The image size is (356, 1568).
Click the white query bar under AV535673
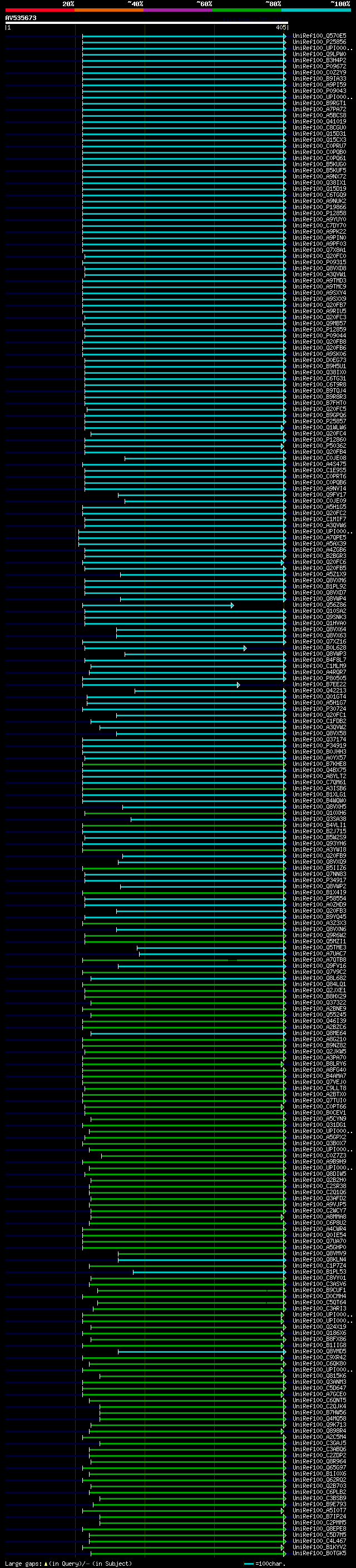147,22
